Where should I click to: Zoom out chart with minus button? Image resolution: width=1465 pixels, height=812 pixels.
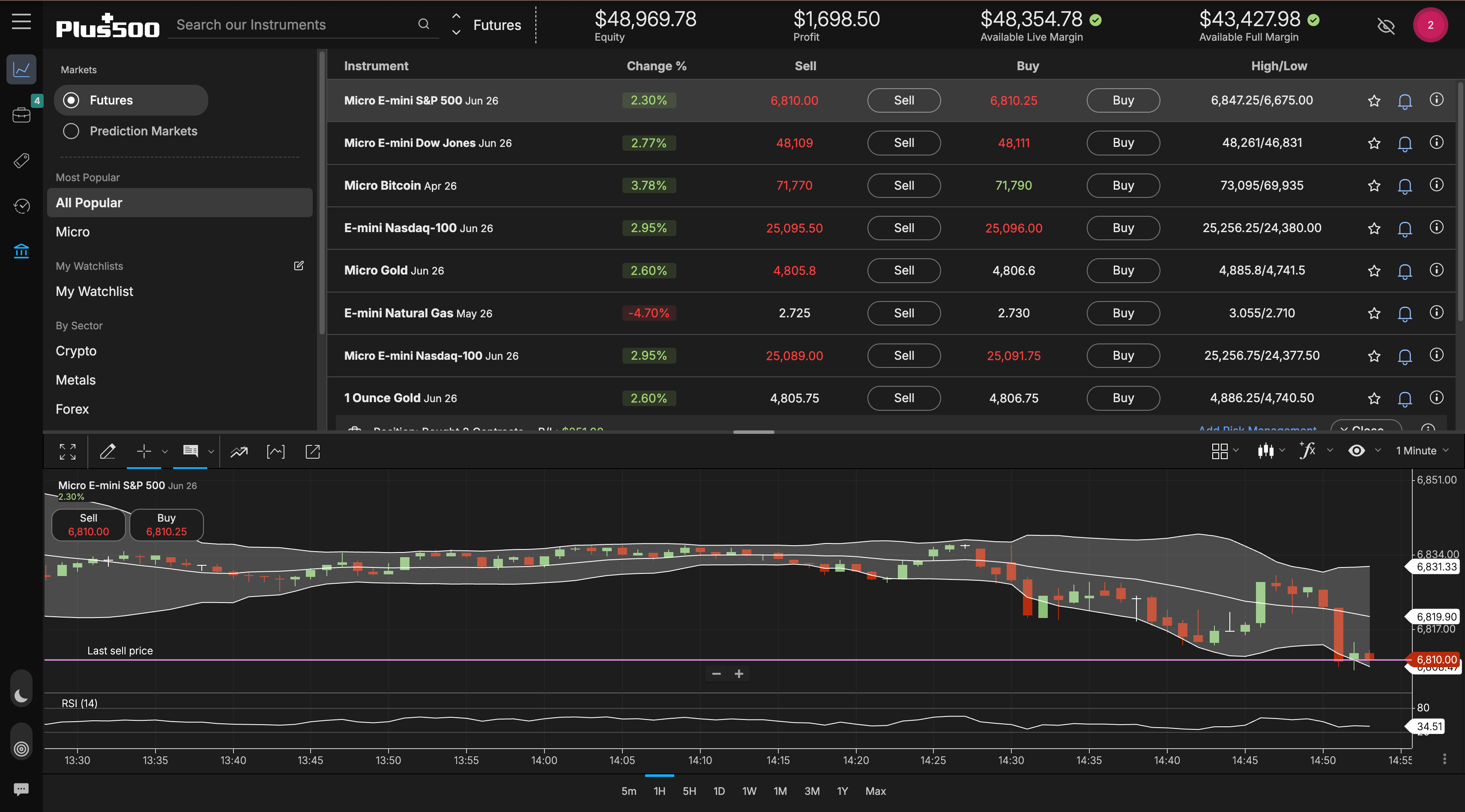(x=717, y=674)
